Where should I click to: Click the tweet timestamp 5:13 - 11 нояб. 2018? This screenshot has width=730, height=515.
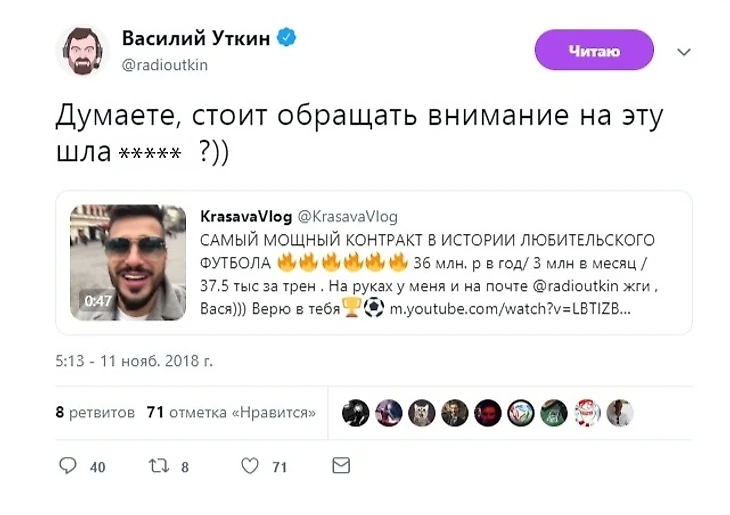(134, 361)
